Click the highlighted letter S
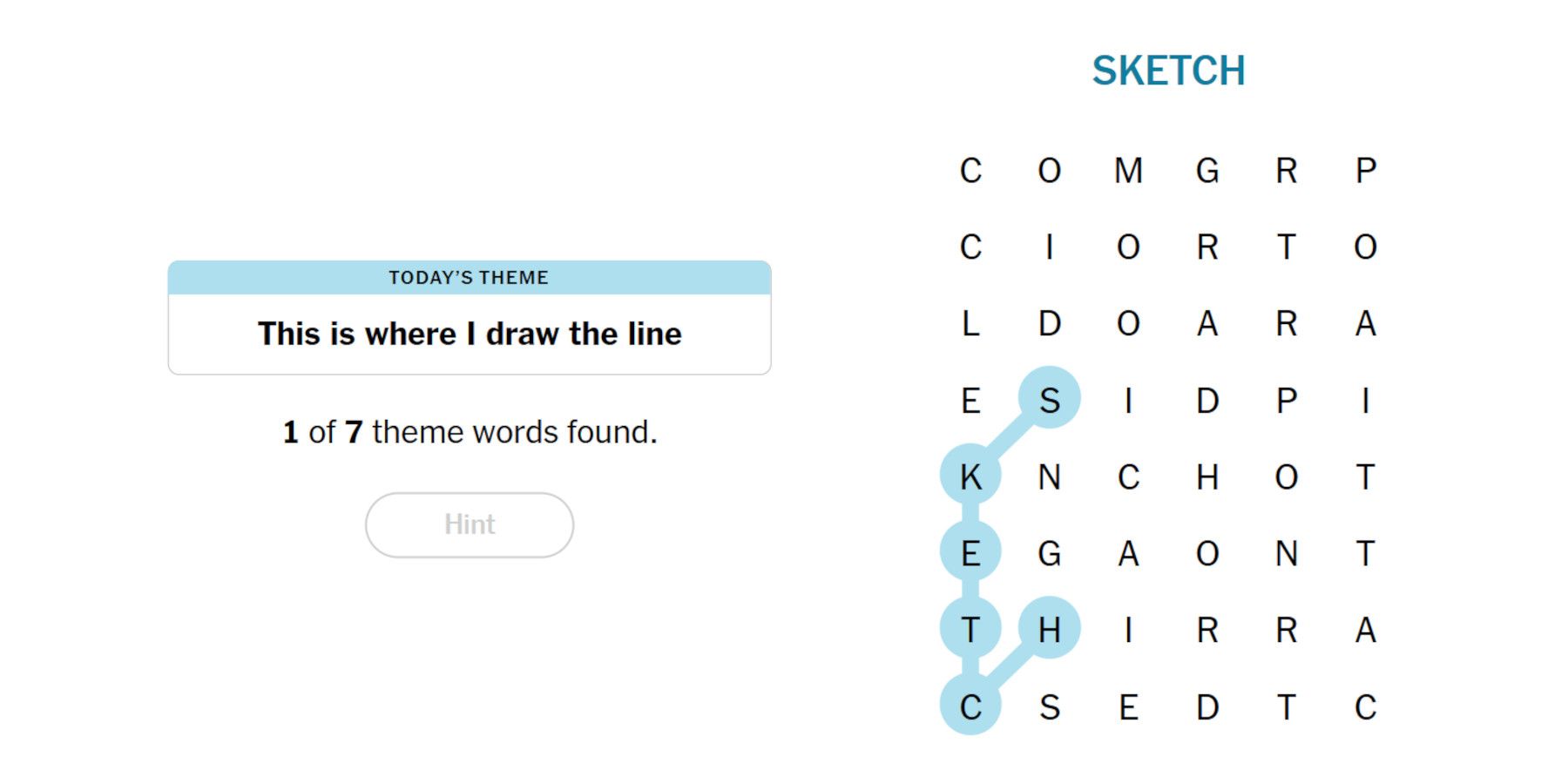1568x784 pixels. (x=1049, y=399)
